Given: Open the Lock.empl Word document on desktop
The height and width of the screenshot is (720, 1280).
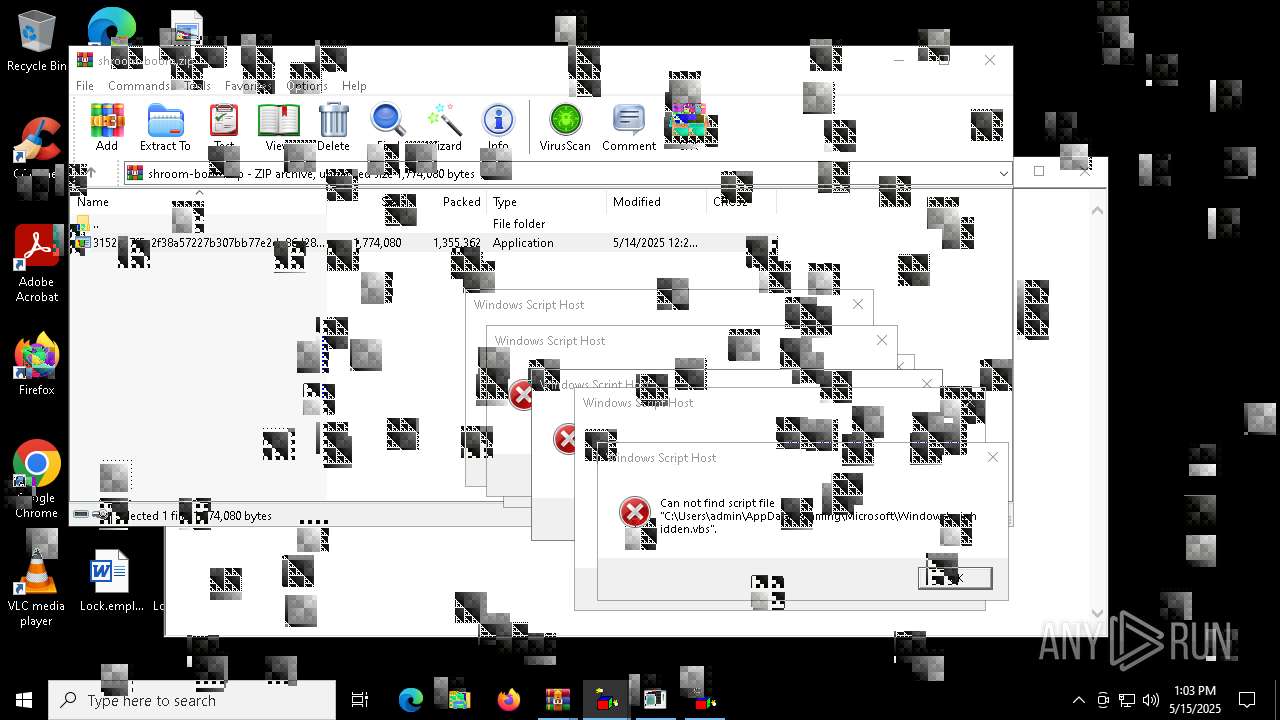Looking at the screenshot, I should click(110, 580).
